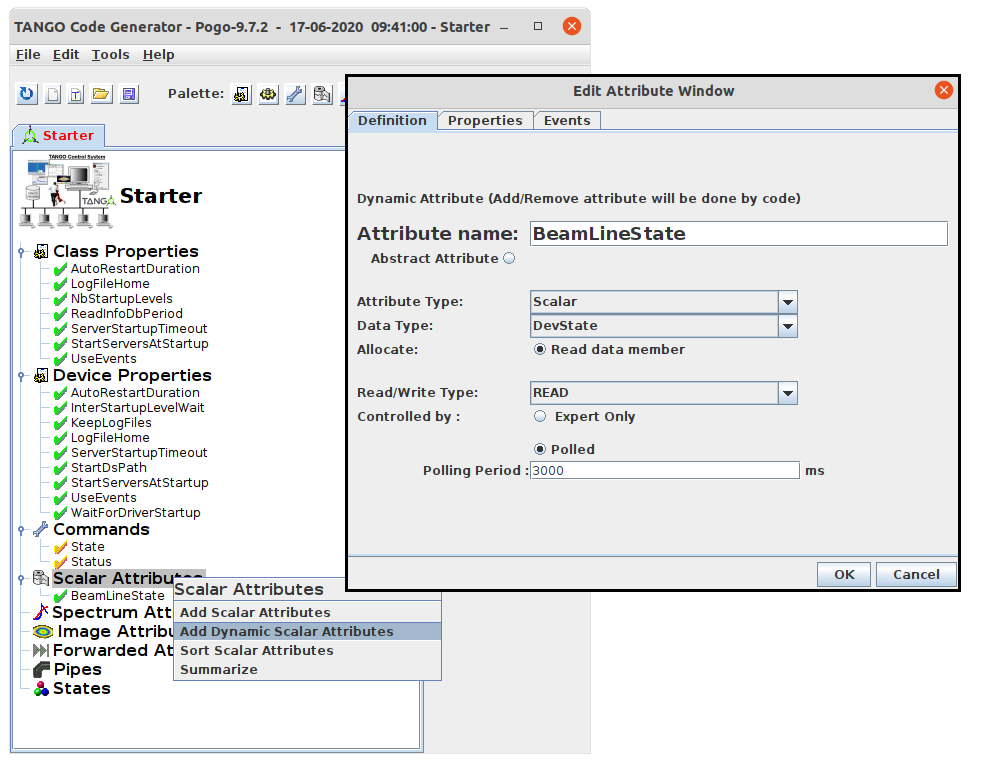This screenshot has width=1000, height=763.
Task: Toggle the Abstract Attribute radio button
Action: (509, 258)
